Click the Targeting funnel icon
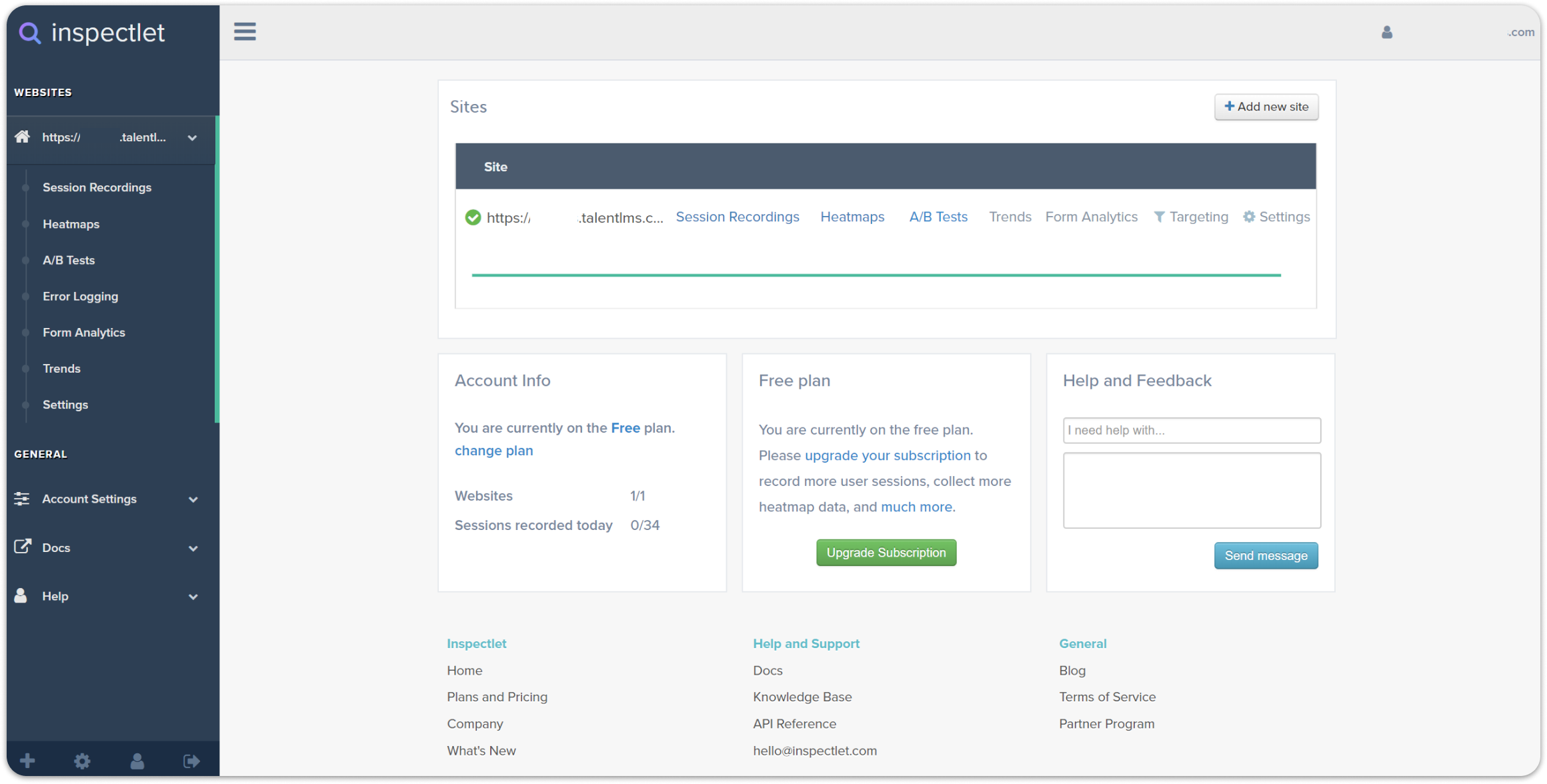The image size is (1547, 784). tap(1160, 217)
